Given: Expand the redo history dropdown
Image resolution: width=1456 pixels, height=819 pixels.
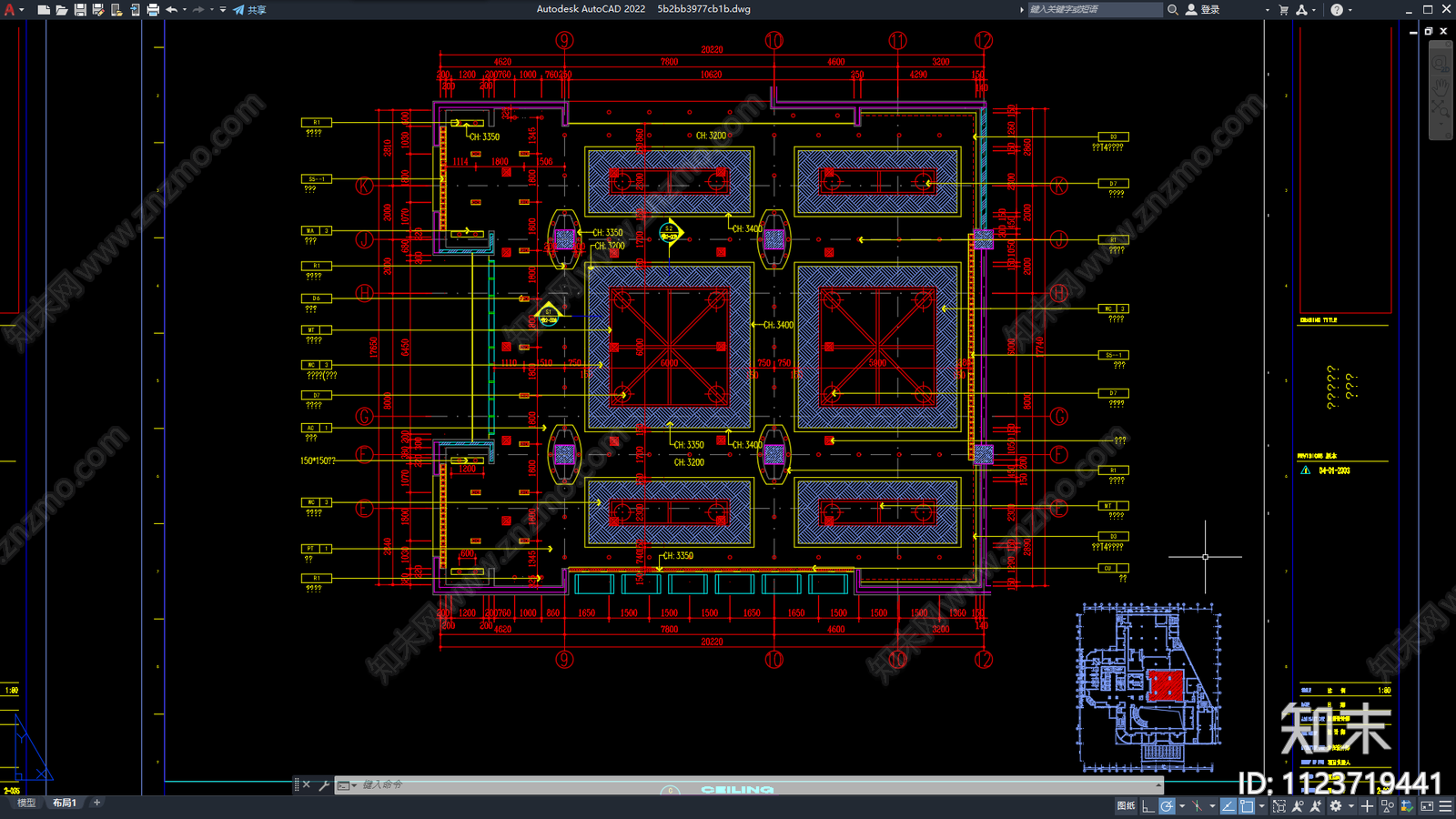Looking at the screenshot, I should [212, 9].
